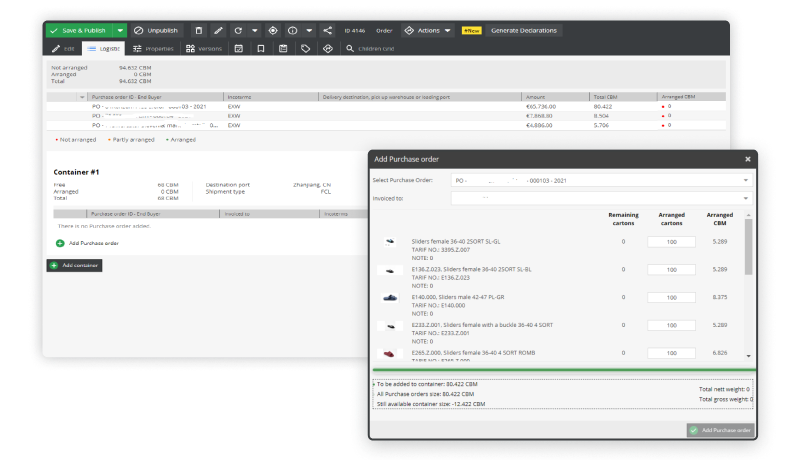Click thumbnail of Sliders female 36-40 2SORT SL-GL
The width and height of the screenshot is (800, 460).
click(390, 242)
